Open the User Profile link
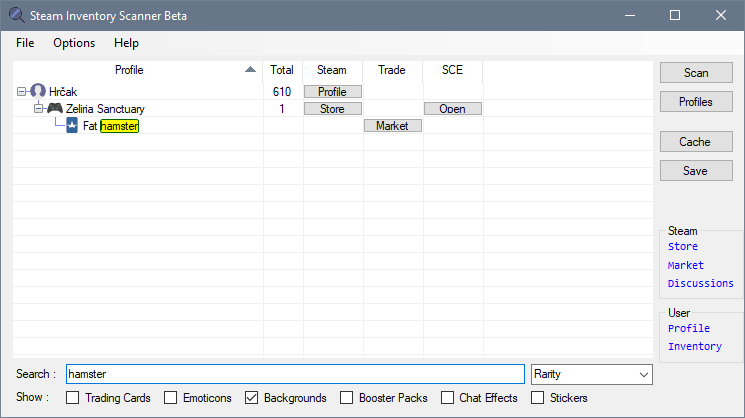The height and width of the screenshot is (418, 745). click(689, 328)
